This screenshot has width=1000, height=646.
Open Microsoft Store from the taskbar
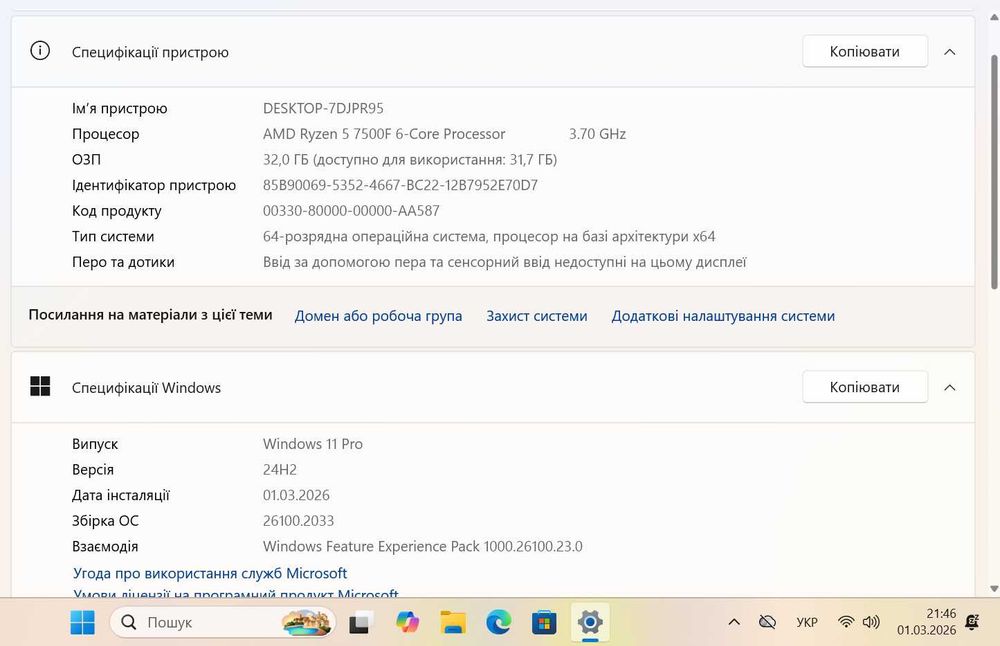click(544, 622)
